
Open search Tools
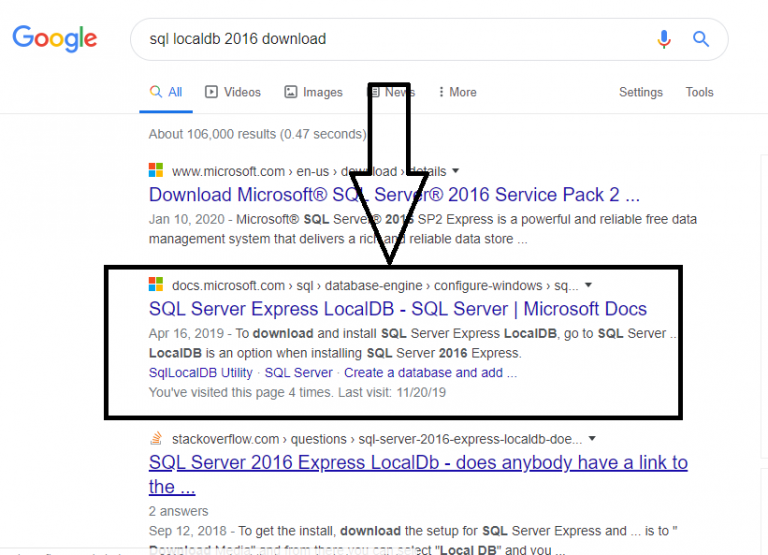click(x=699, y=92)
